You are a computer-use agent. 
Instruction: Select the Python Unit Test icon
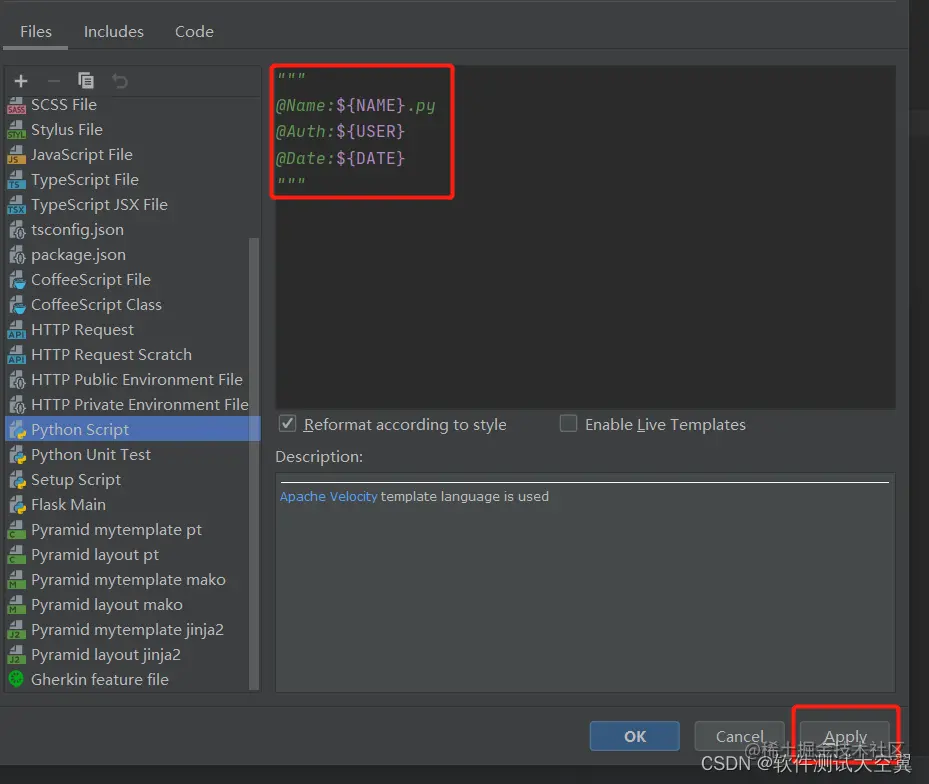18,455
